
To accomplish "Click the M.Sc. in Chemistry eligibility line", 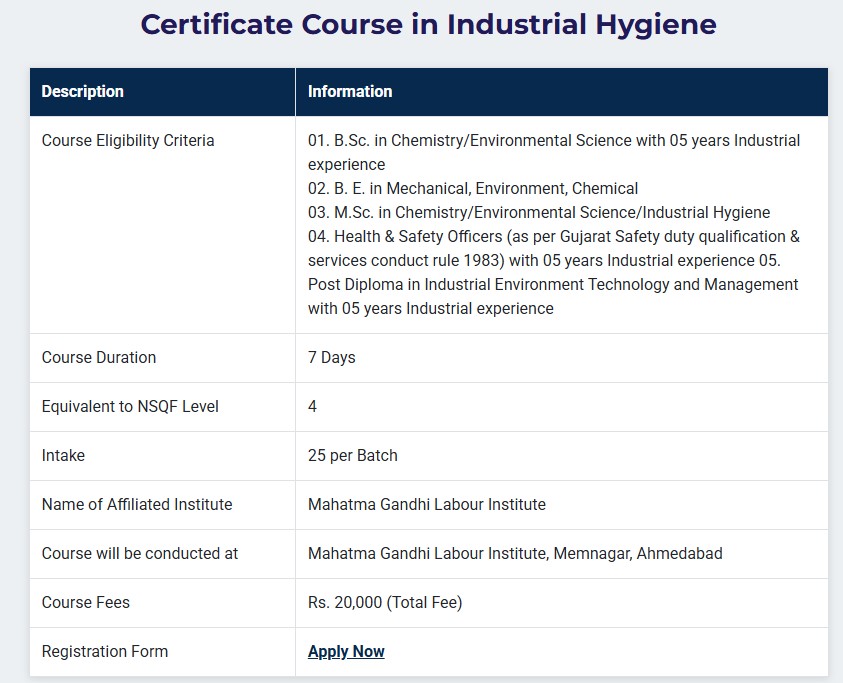I will point(538,212).
